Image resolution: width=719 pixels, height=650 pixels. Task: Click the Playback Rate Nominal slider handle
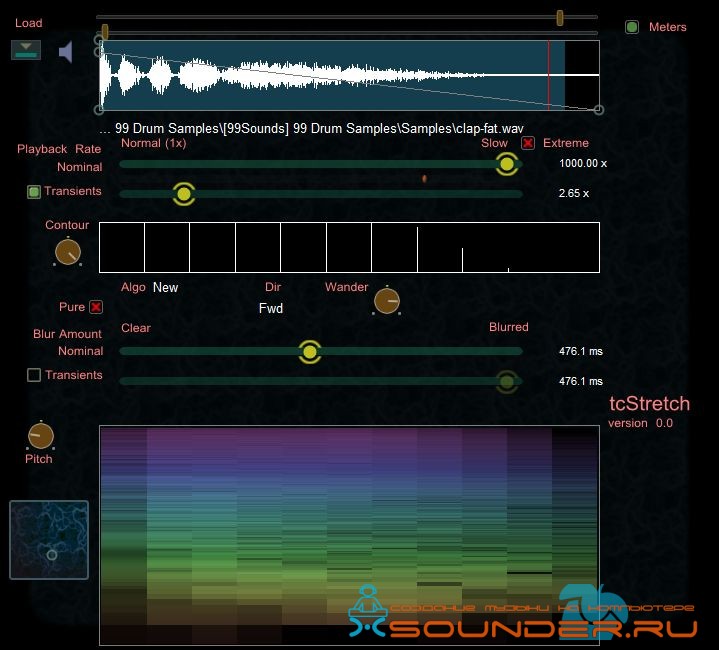coord(507,164)
